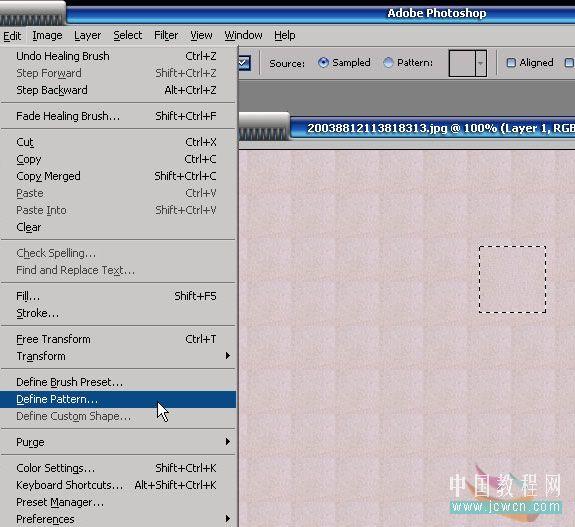Open the Filter menu
The image size is (575, 527).
click(x=166, y=36)
